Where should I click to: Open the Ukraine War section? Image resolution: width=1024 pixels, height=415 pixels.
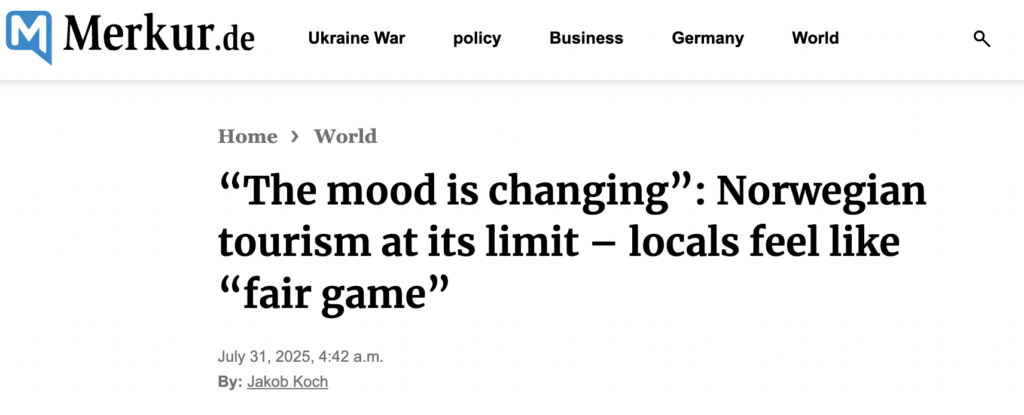click(x=357, y=39)
